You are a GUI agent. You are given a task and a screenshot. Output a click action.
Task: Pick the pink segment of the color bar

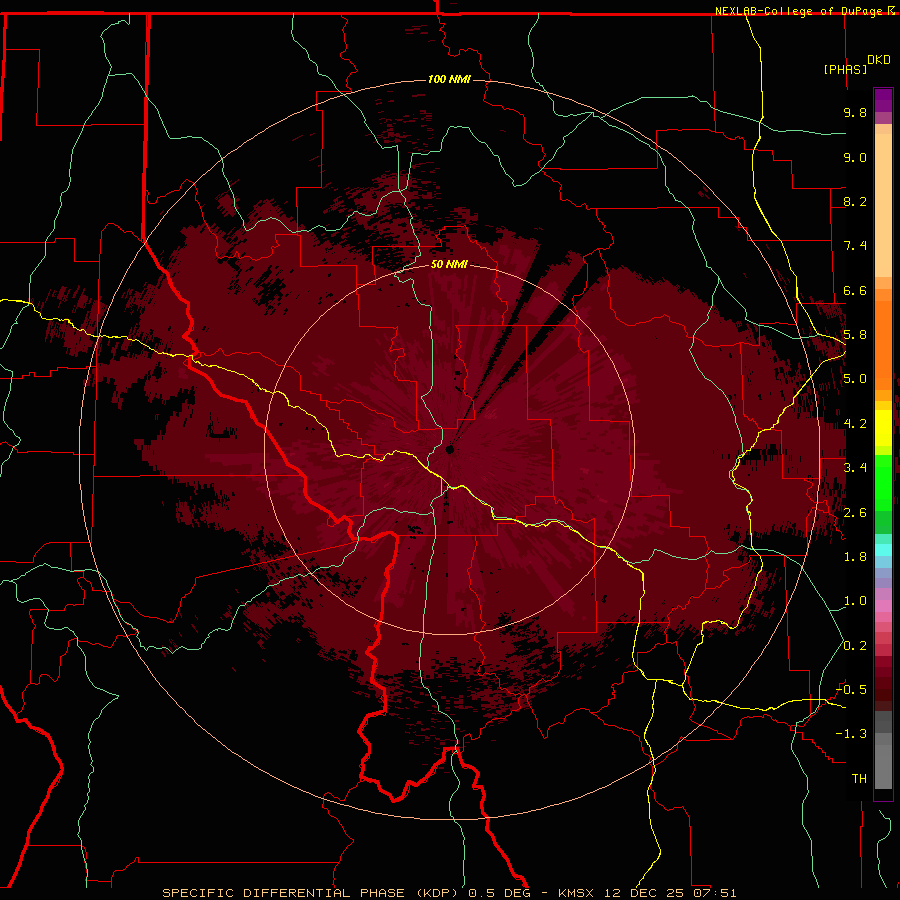(x=883, y=606)
